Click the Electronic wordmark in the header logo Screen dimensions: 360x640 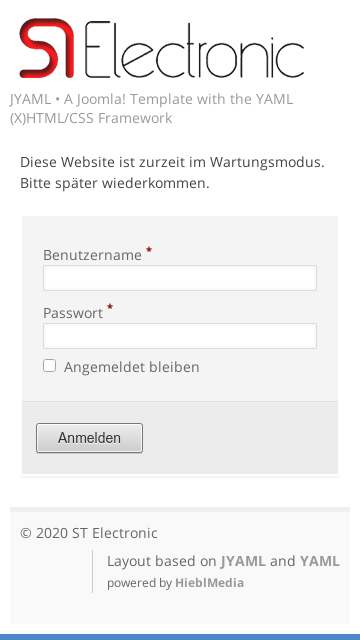194,49
